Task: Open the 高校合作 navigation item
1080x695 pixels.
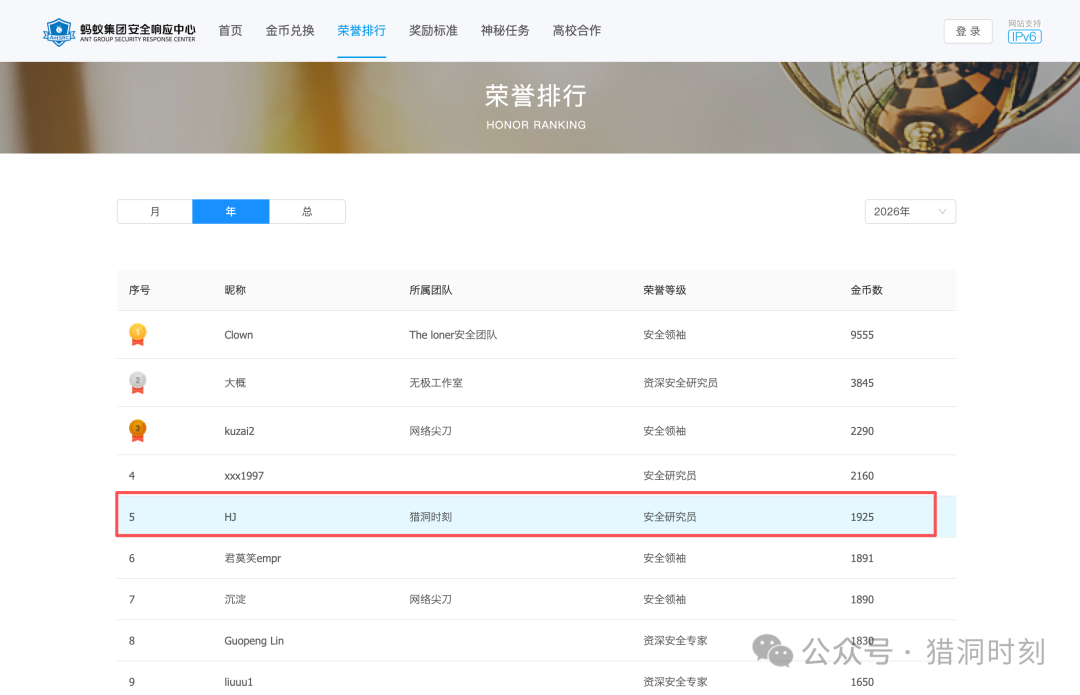Action: pyautogui.click(x=577, y=30)
